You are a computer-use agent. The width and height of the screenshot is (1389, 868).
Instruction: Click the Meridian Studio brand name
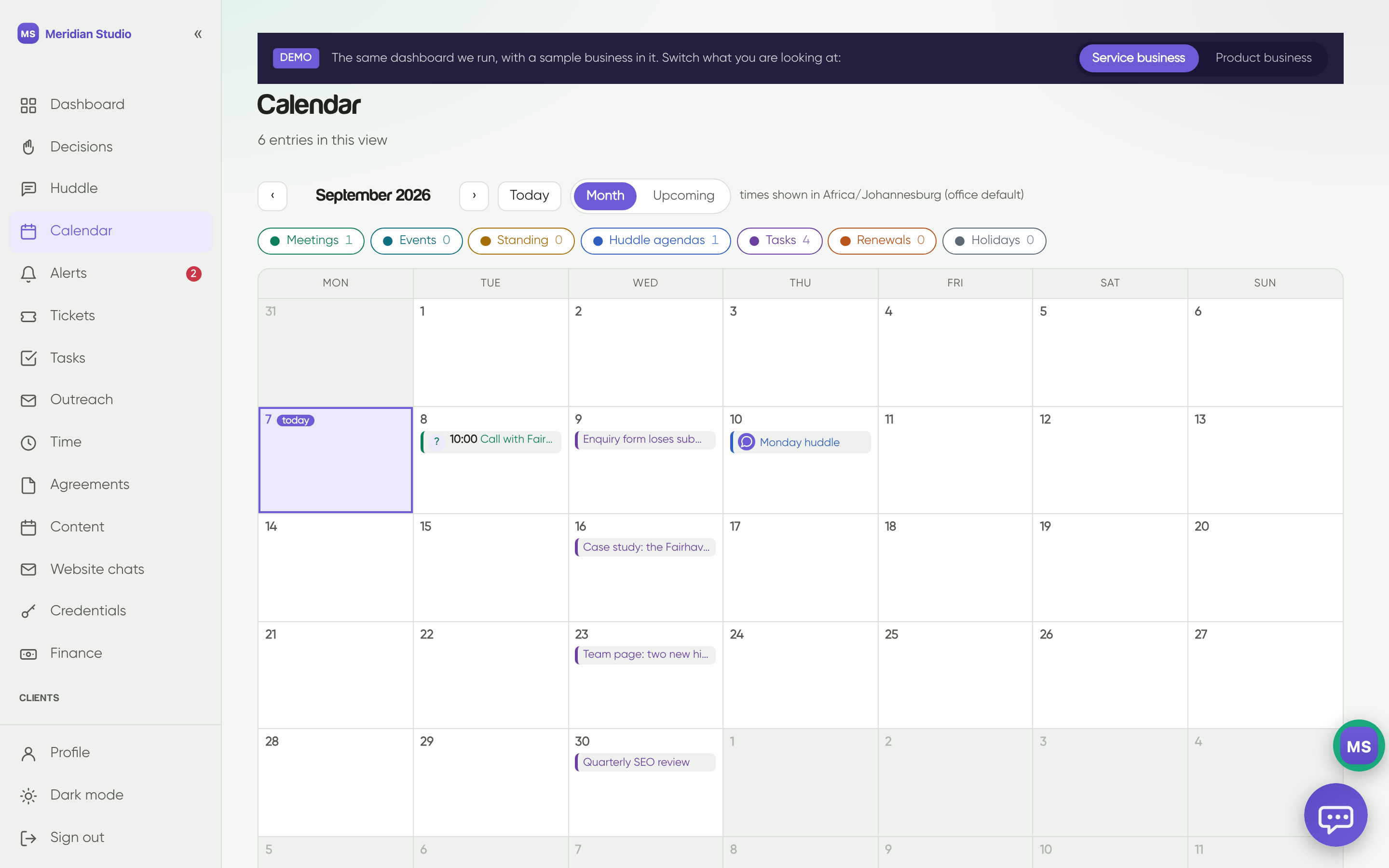click(x=88, y=34)
